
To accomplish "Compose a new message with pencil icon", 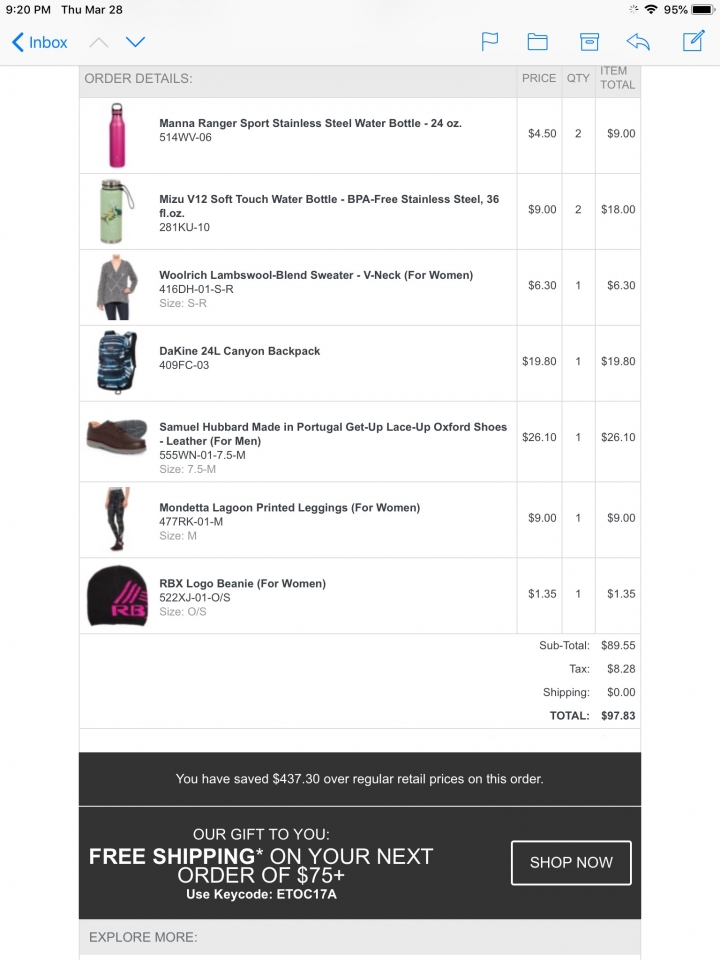I will point(694,41).
